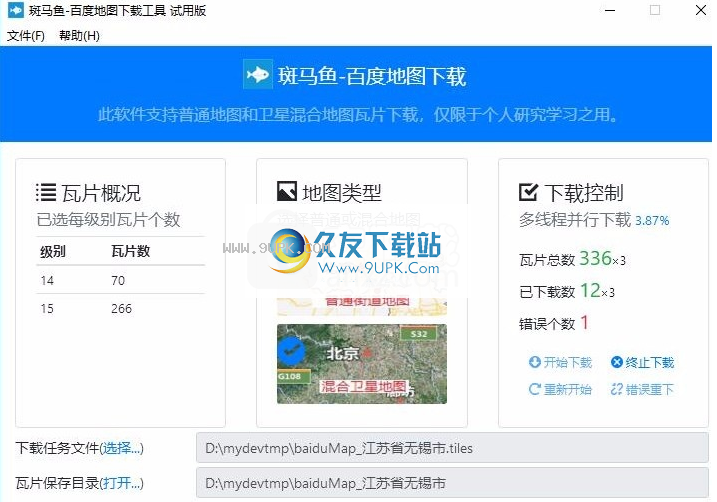Open the 帮助(H) menu
Screen dimensions: 717x502
(79, 36)
